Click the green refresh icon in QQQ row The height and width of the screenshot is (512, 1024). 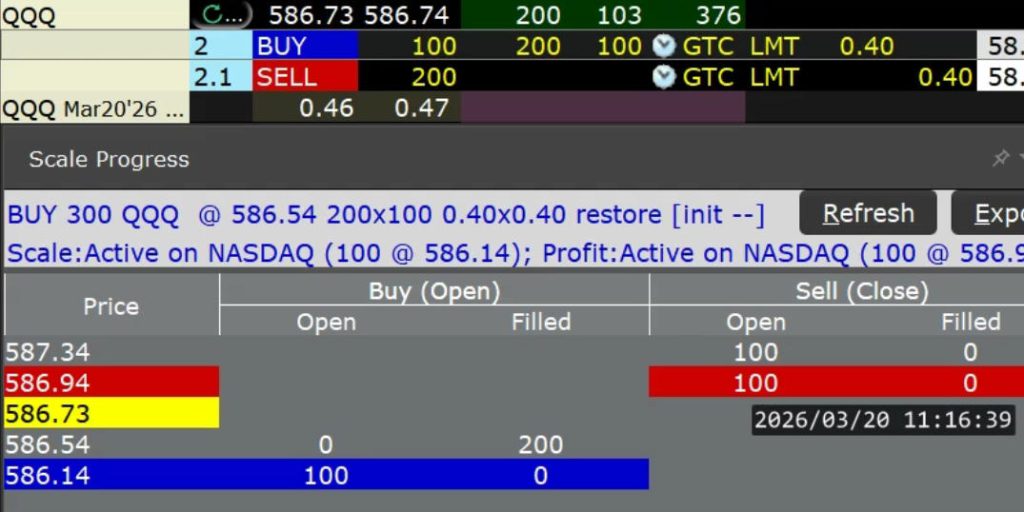coord(213,15)
